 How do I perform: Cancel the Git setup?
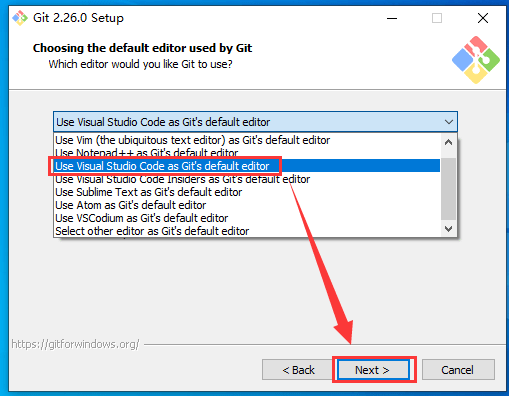pyautogui.click(x=458, y=370)
